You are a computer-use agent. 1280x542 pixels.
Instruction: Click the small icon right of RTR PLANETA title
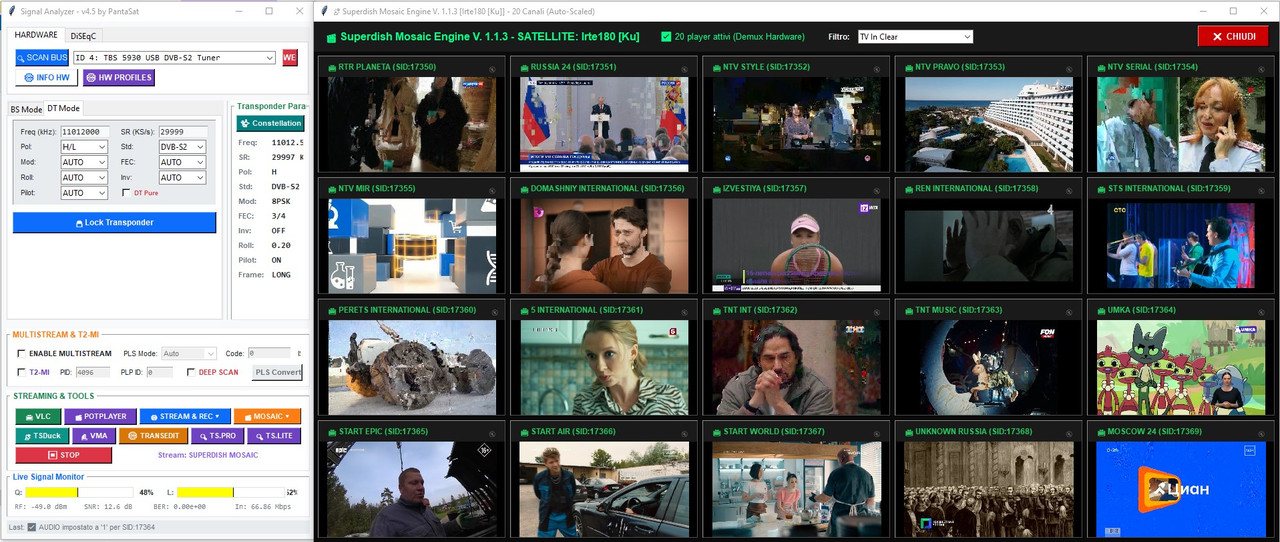pyautogui.click(x=491, y=69)
